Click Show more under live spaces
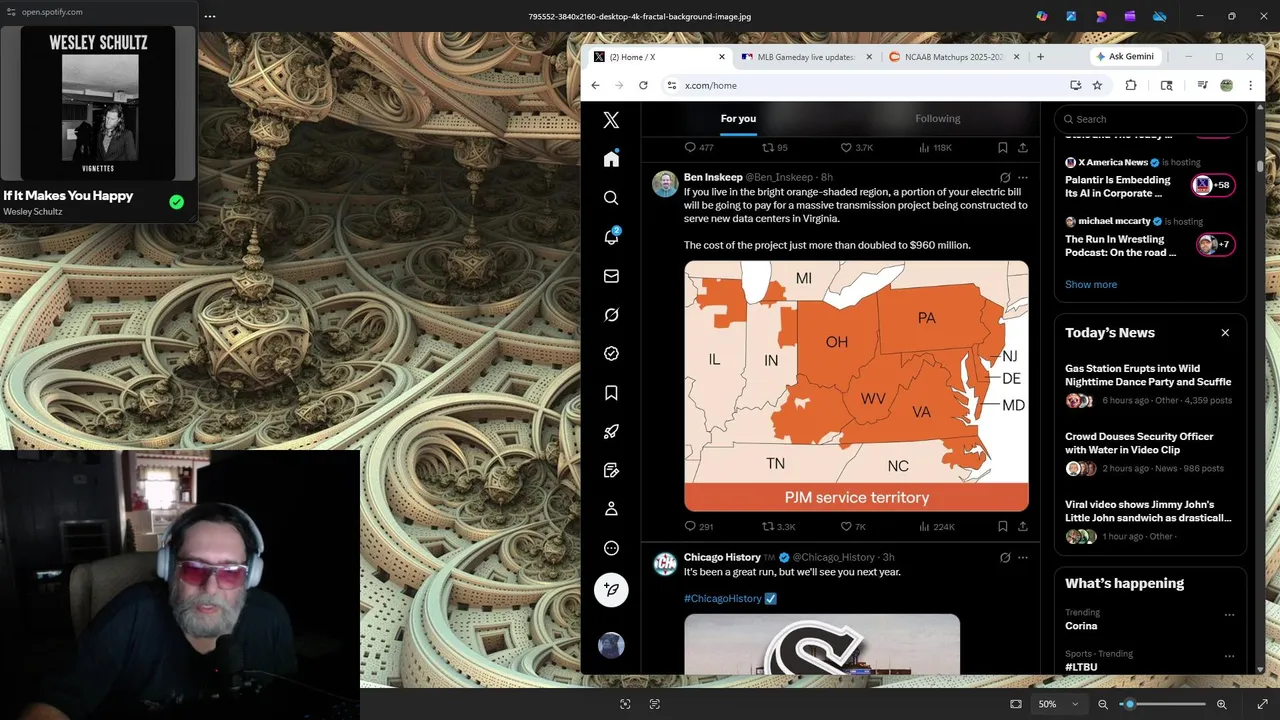The height and width of the screenshot is (720, 1280). [x=1091, y=284]
